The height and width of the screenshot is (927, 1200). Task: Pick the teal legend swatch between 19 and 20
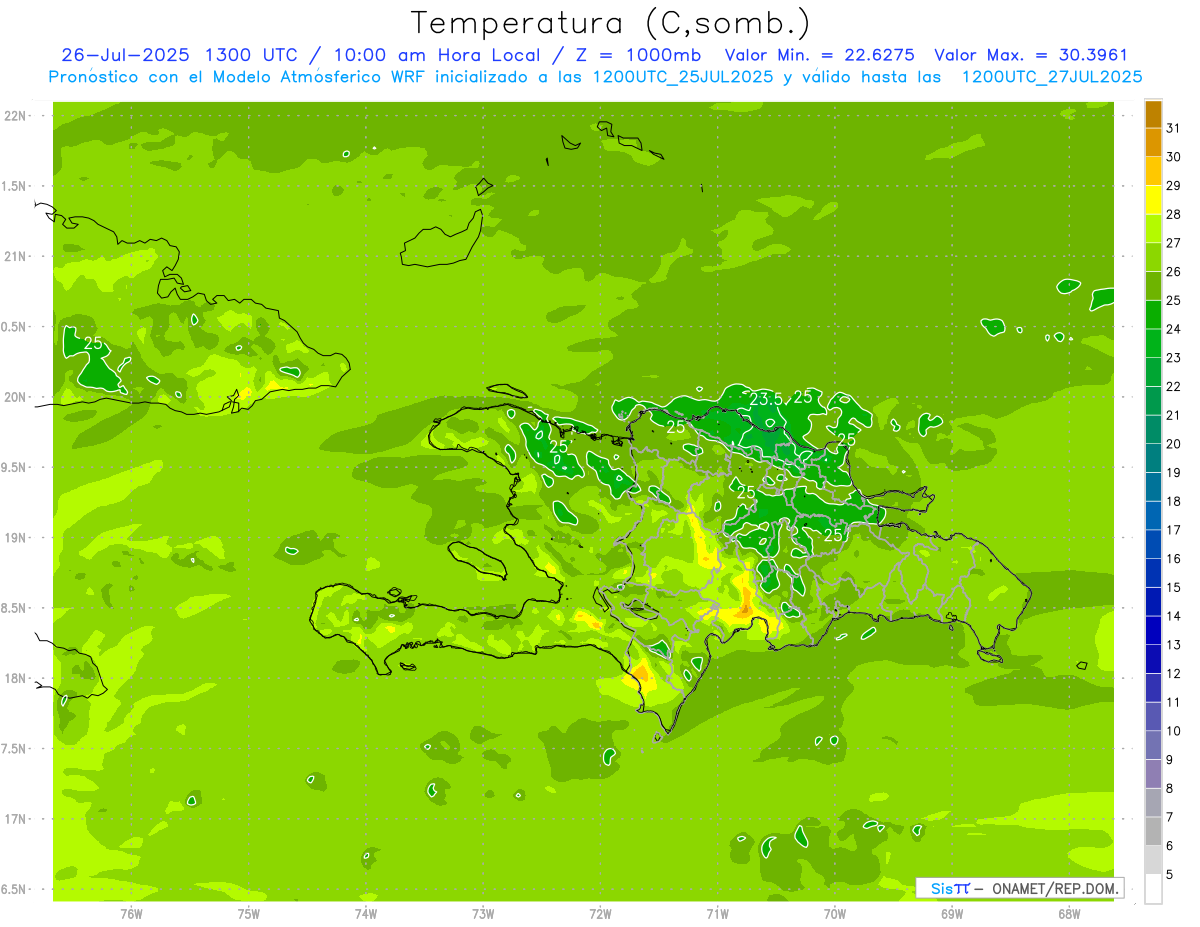coord(1153,458)
